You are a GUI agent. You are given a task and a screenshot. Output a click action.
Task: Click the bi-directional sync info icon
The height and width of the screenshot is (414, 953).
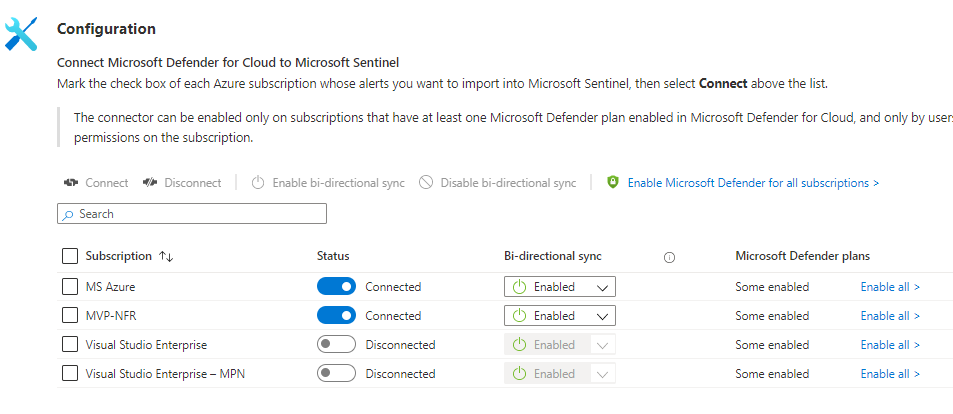pyautogui.click(x=669, y=257)
